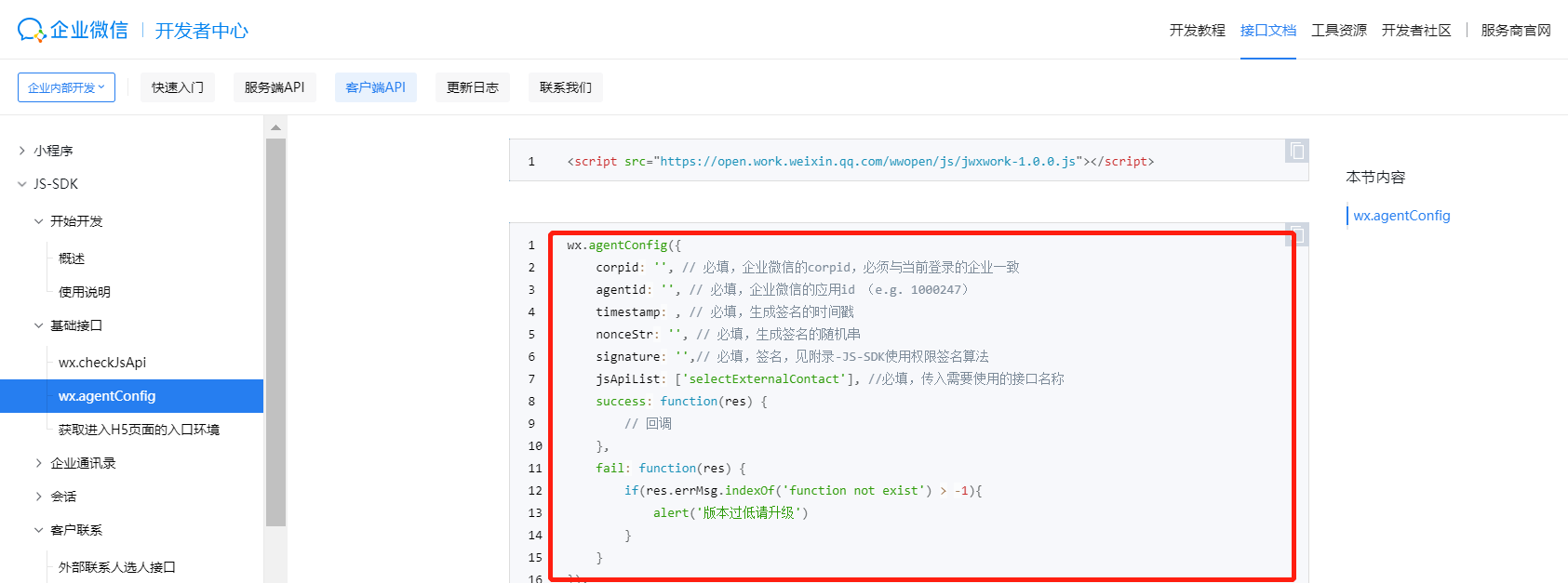Click the 本节内容 heading
Viewport: 1568px width, 583px height.
1375,177
